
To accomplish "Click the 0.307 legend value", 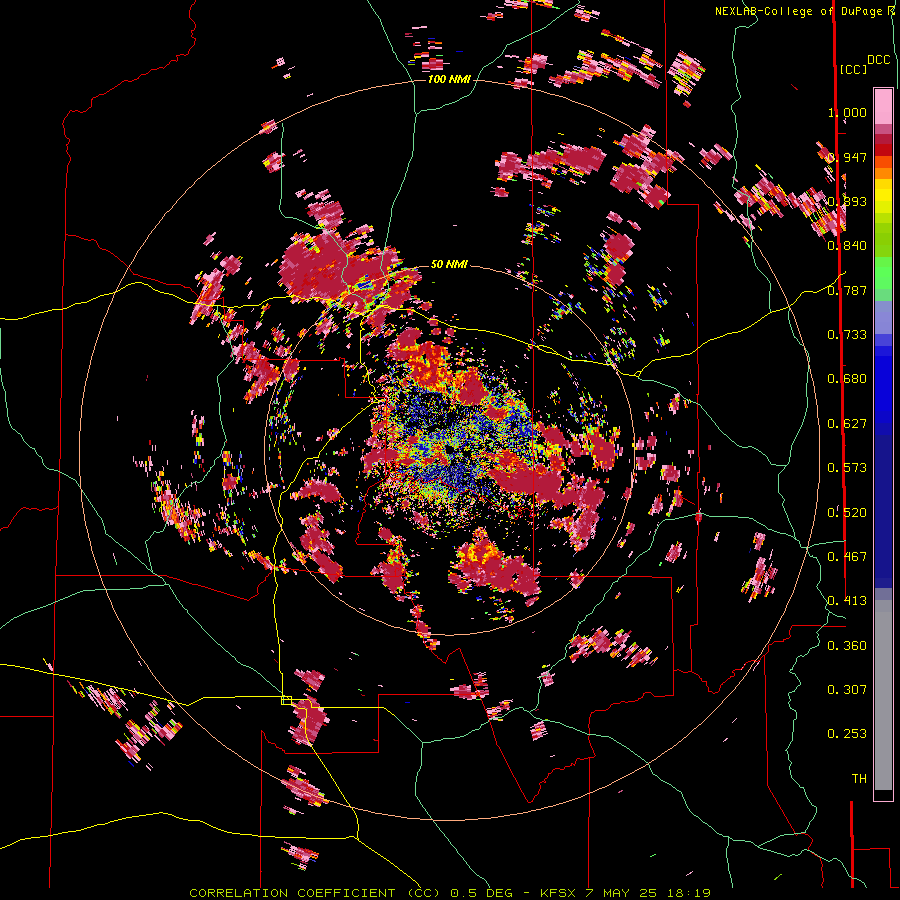I will 847,690.
